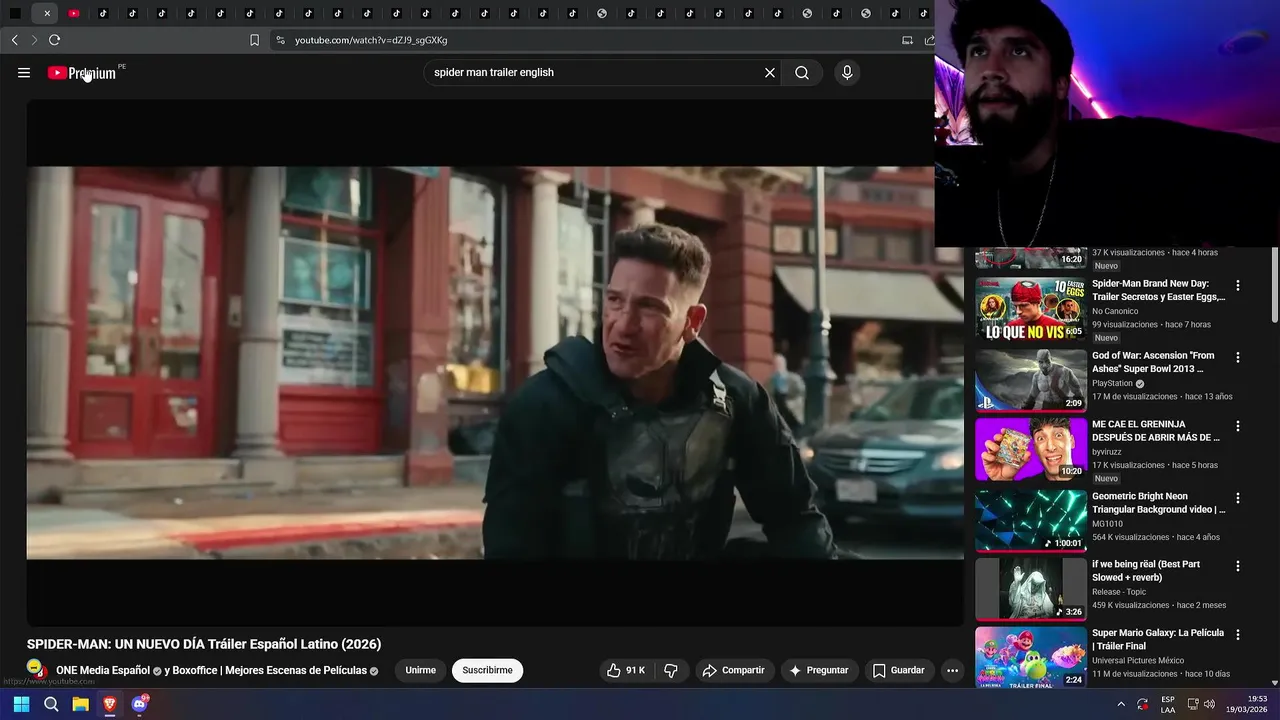Open more actions ellipsis below video
Viewport: 1280px width, 720px height.
coord(952,670)
